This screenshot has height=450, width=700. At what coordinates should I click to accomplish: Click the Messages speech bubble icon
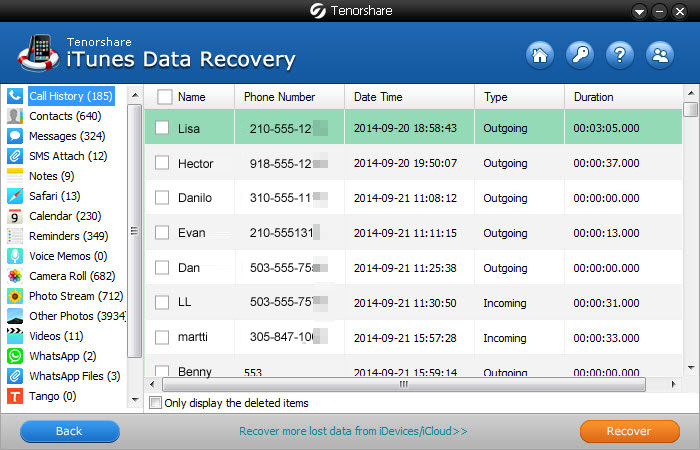click(15, 136)
